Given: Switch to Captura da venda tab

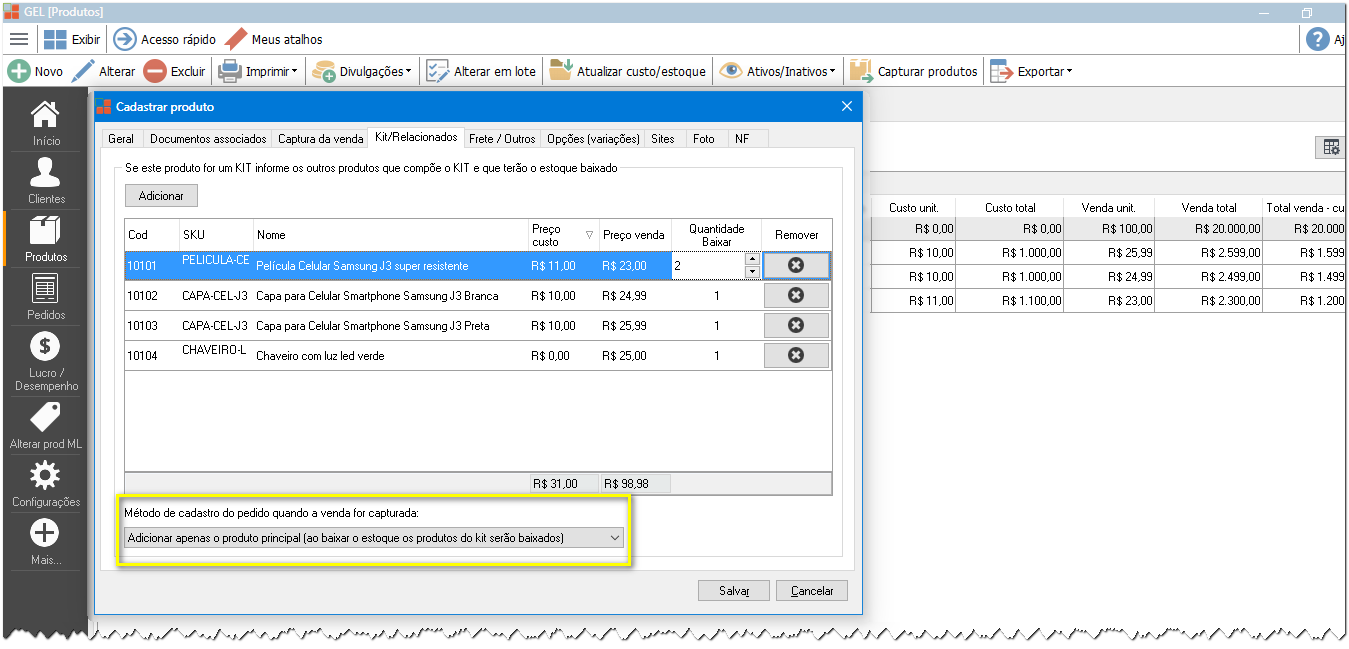Looking at the screenshot, I should click(320, 139).
